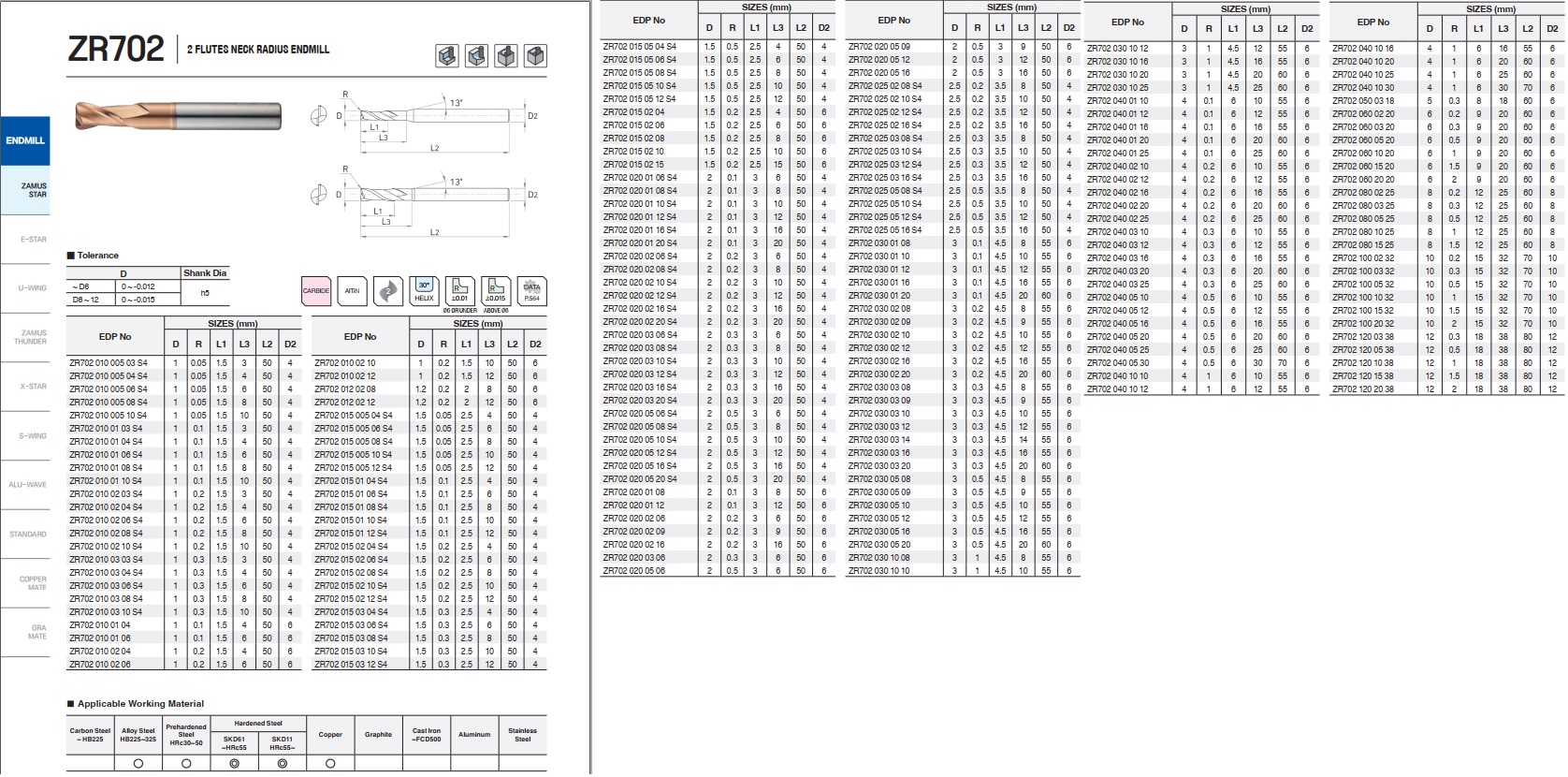Click the double-circle mark under SKD11
The image size is (1568, 777).
[x=282, y=764]
